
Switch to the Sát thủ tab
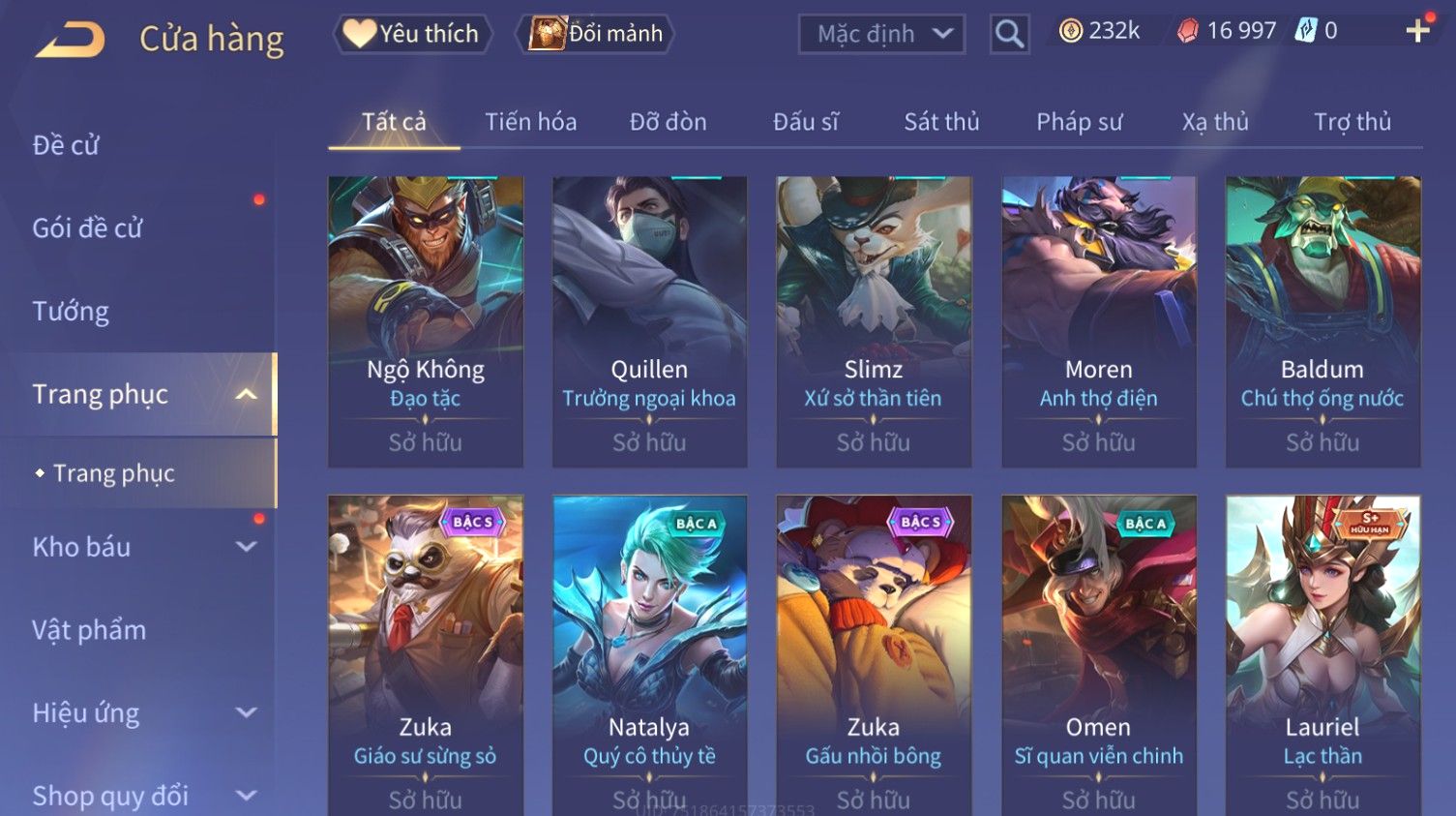[x=941, y=122]
